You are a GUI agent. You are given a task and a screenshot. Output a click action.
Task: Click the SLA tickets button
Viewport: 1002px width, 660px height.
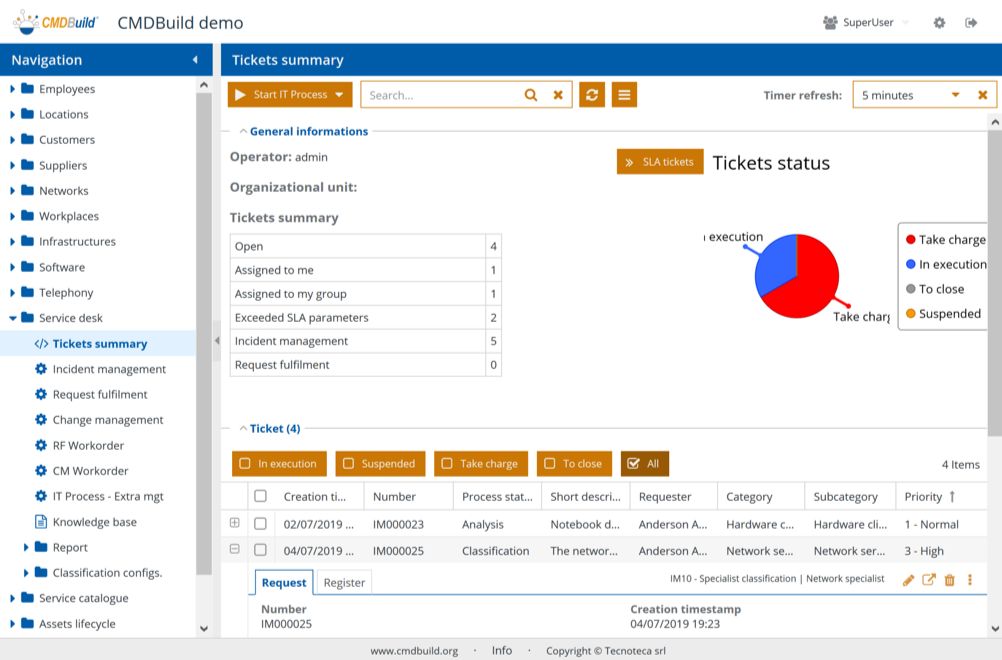point(660,162)
